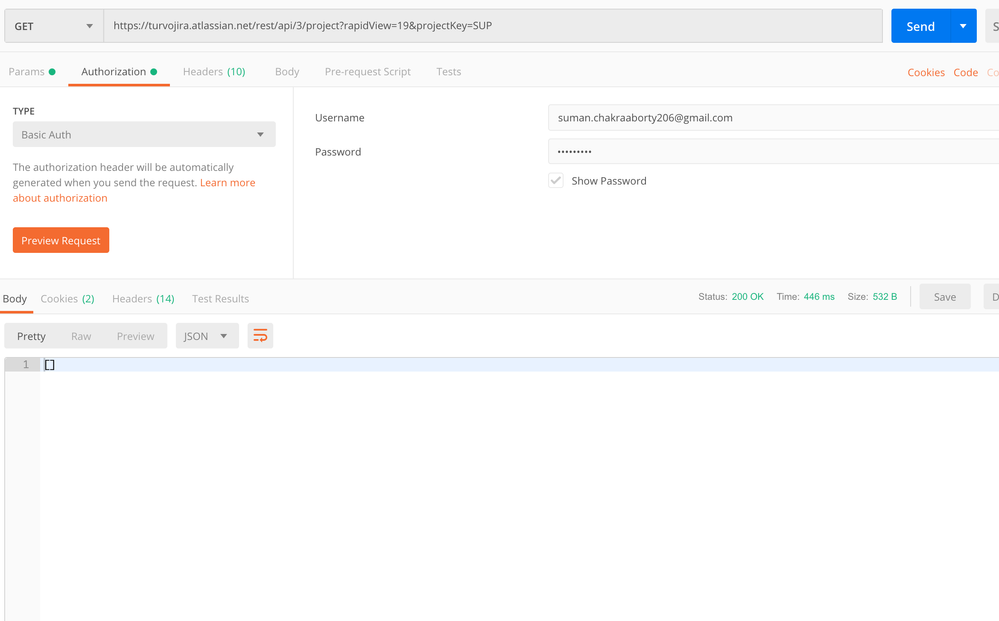Viewport: 999px width, 621px height.
Task: Select the Raw response view
Action: click(81, 336)
